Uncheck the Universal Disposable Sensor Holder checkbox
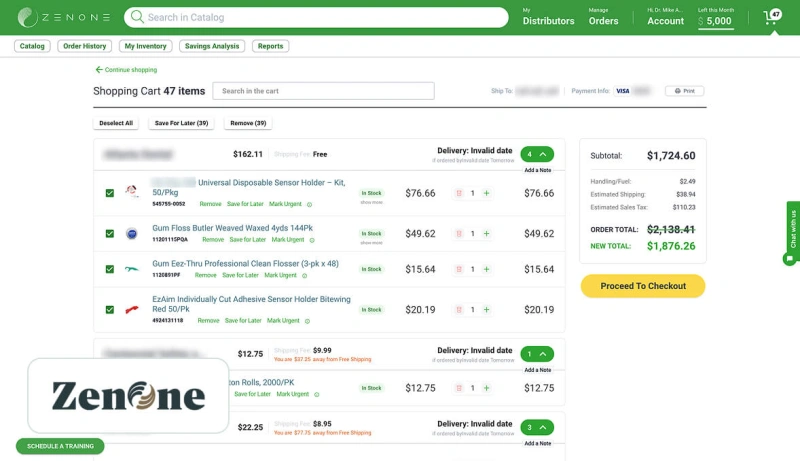 click(110, 193)
